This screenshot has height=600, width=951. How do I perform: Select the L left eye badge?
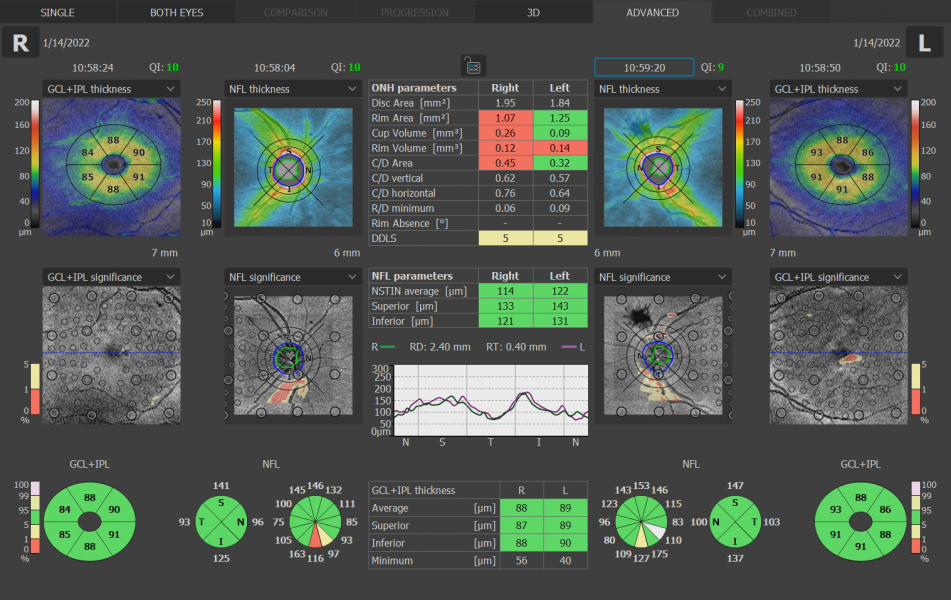pos(924,42)
